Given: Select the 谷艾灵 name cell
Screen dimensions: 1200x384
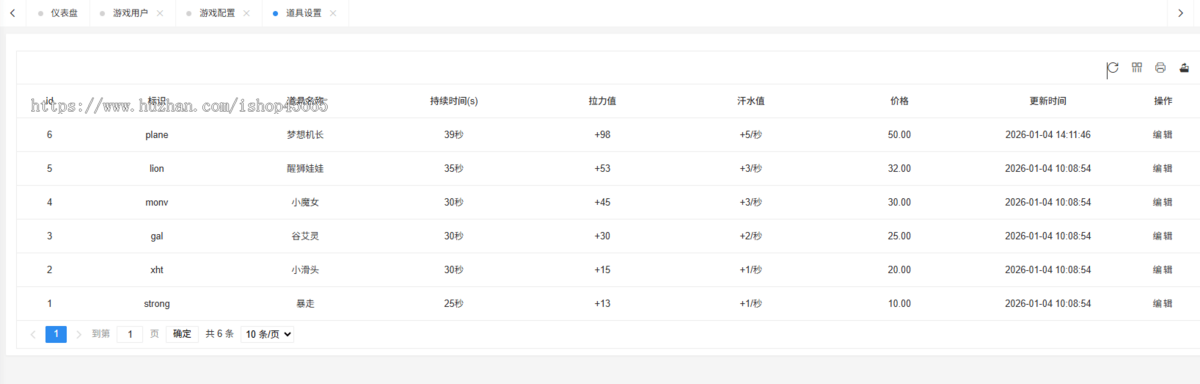Looking at the screenshot, I should pyautogui.click(x=305, y=236).
